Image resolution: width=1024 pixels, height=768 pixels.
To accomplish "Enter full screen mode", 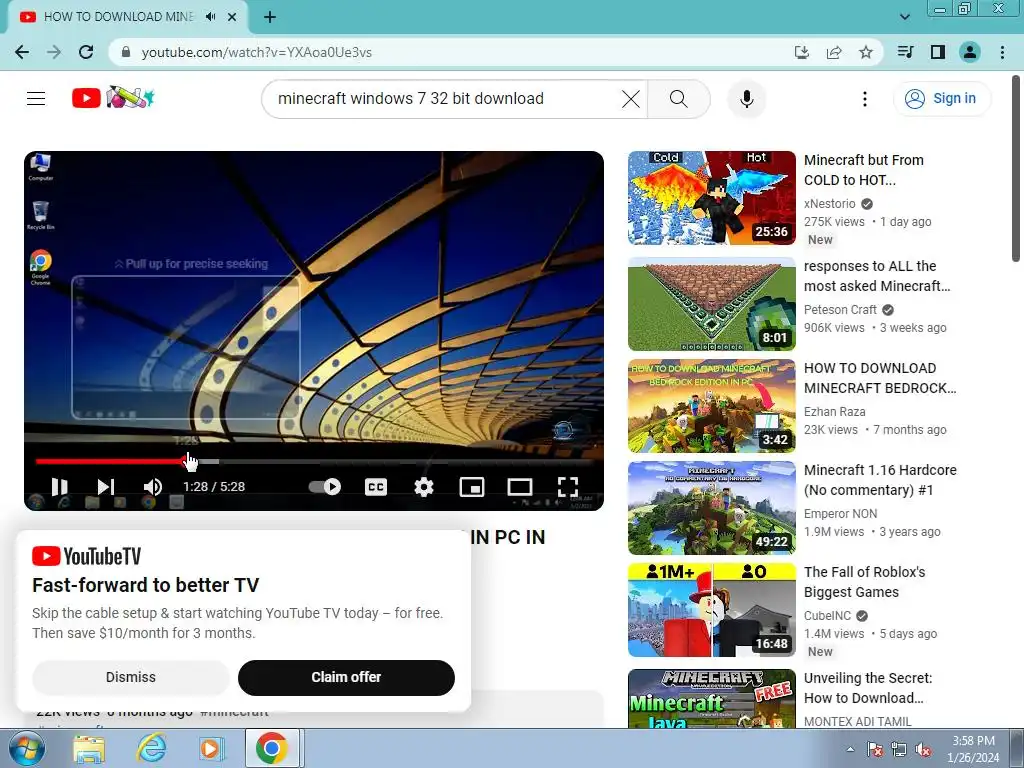I will point(568,487).
